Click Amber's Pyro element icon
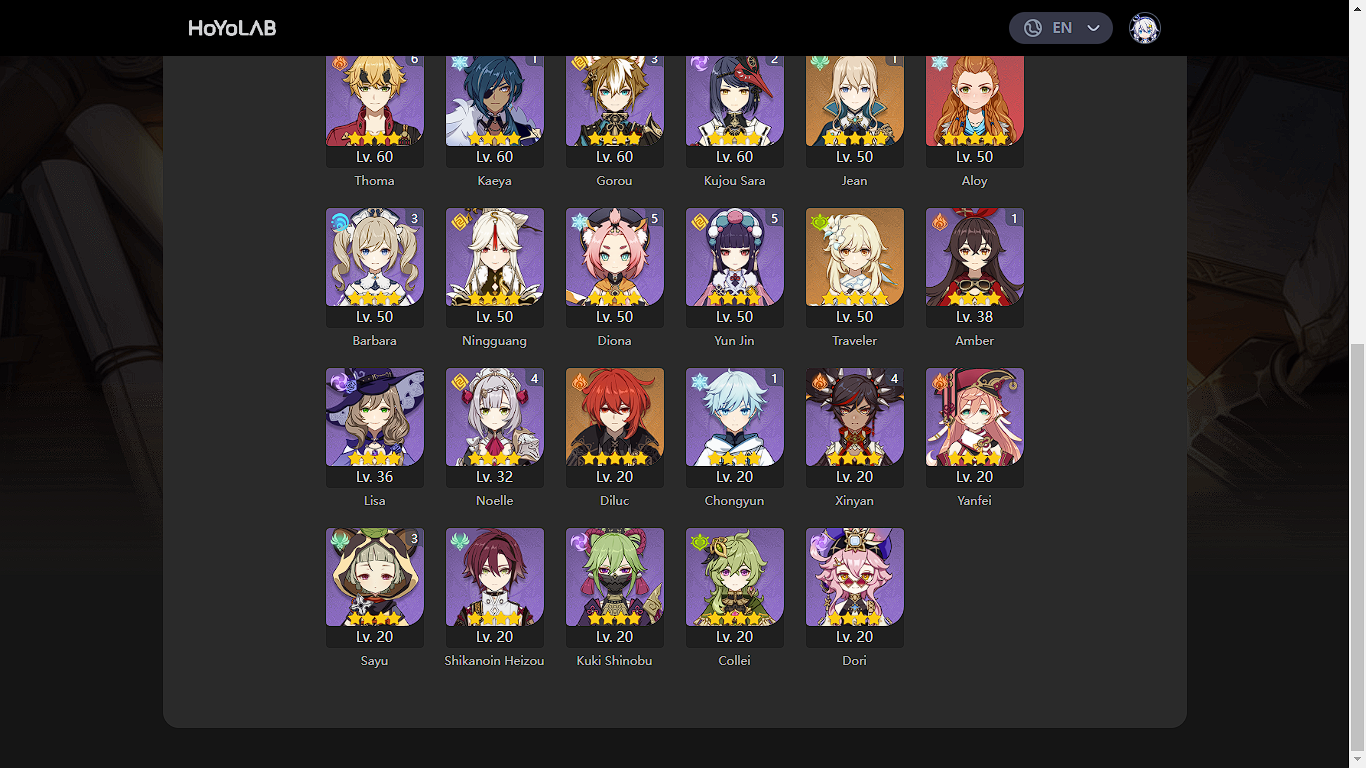 pyautogui.click(x=941, y=222)
